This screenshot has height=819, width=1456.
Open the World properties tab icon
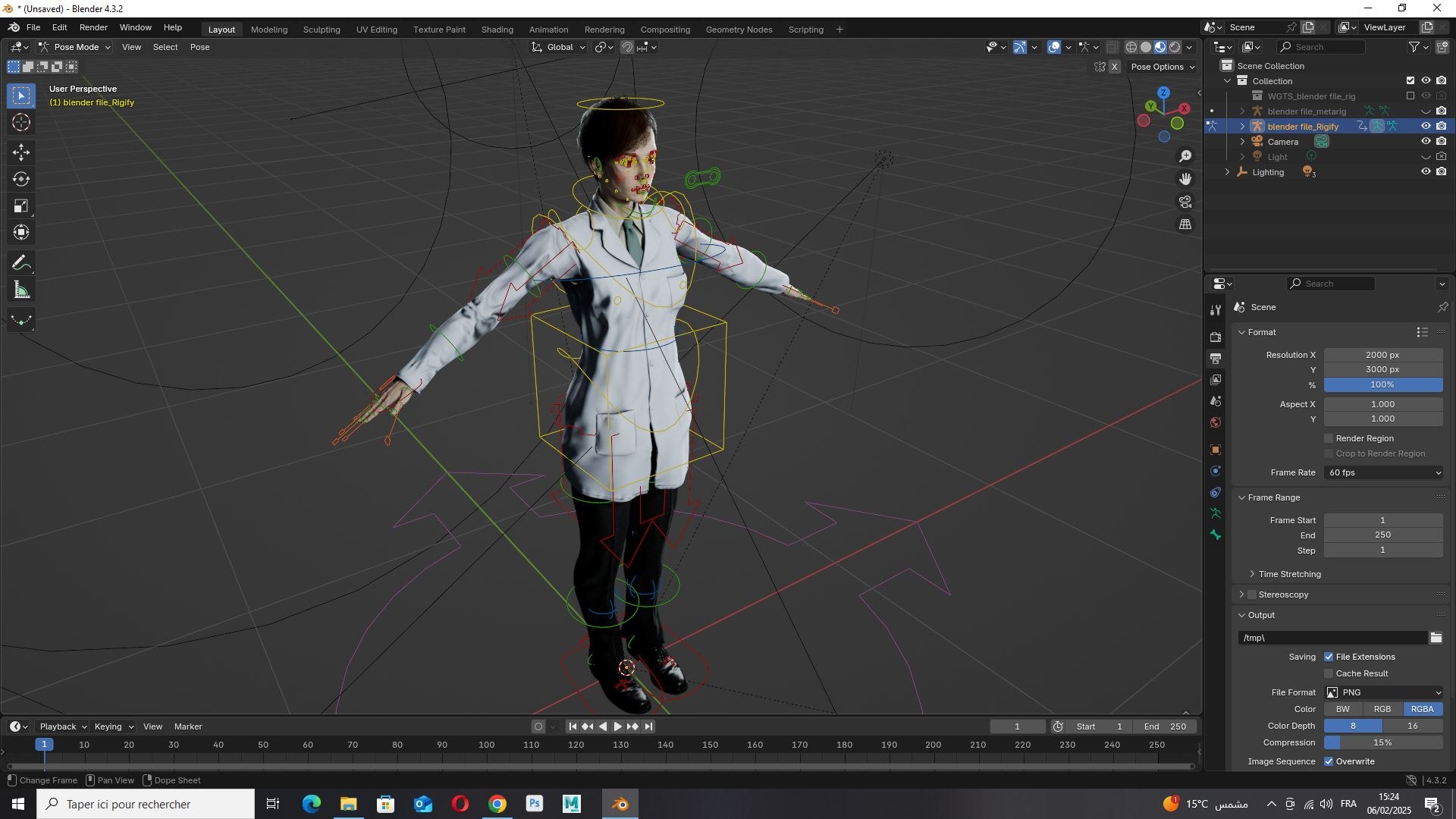pos(1216,422)
